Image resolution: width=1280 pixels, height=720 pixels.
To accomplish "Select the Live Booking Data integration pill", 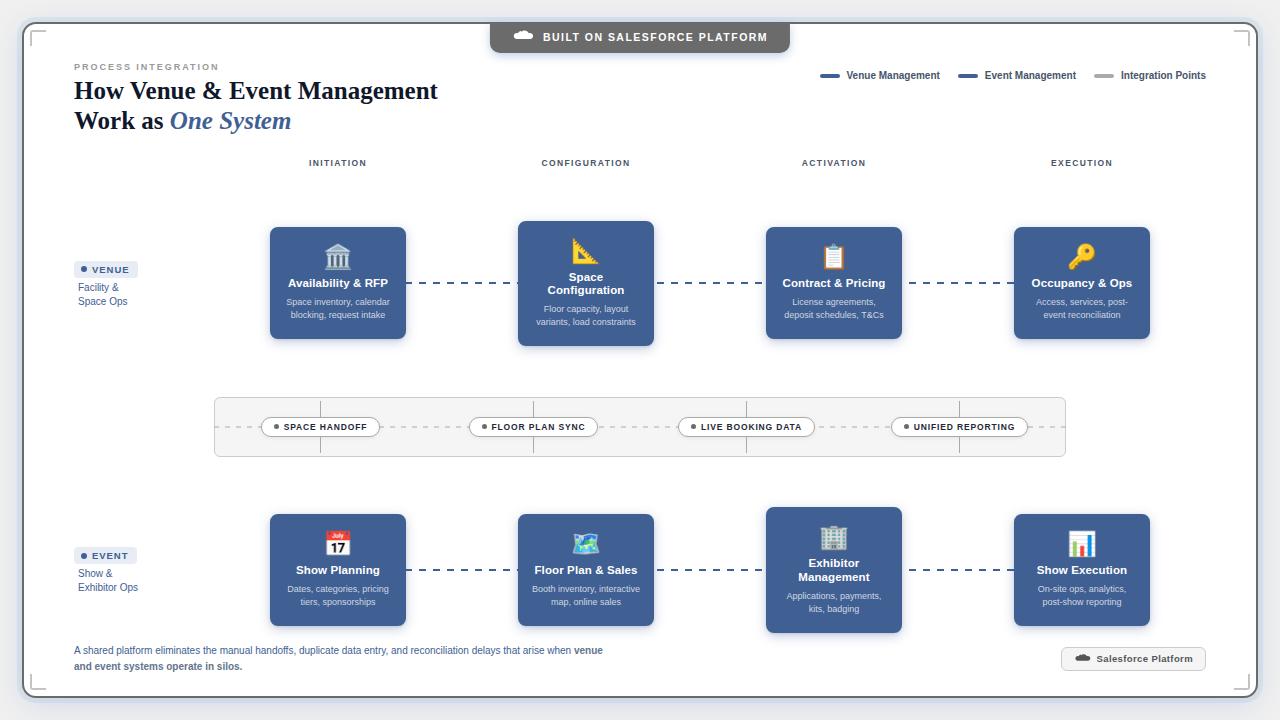I will pos(746,427).
